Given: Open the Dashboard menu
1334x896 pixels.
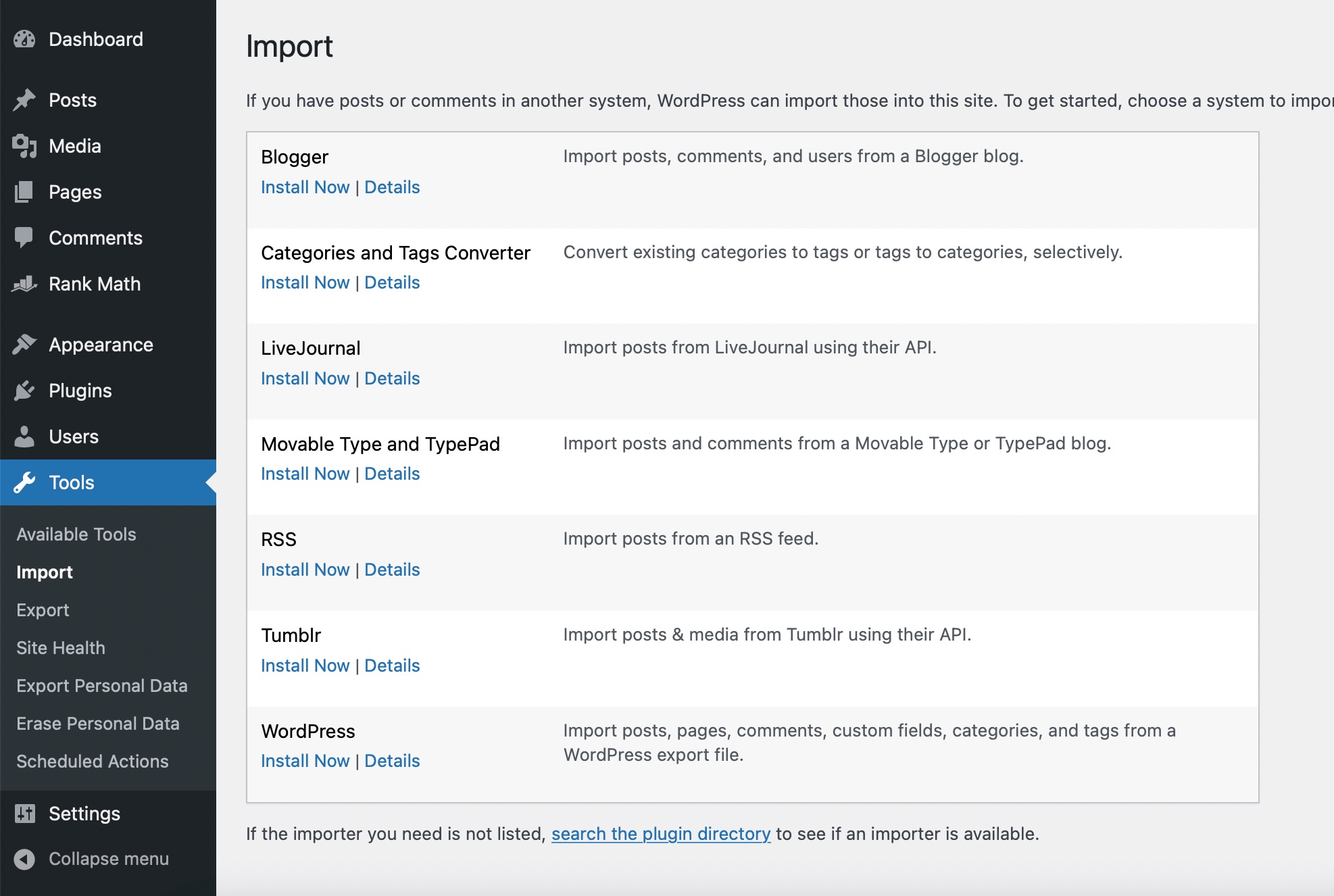Looking at the screenshot, I should pyautogui.click(x=96, y=39).
